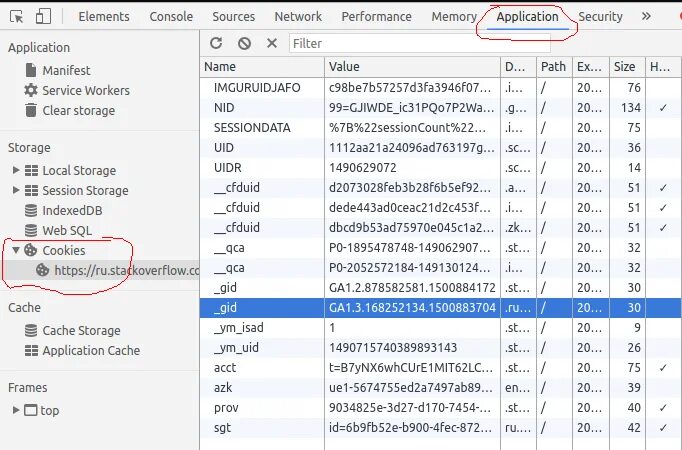
Task: Open Cache Storage in the sidebar
Action: [81, 330]
